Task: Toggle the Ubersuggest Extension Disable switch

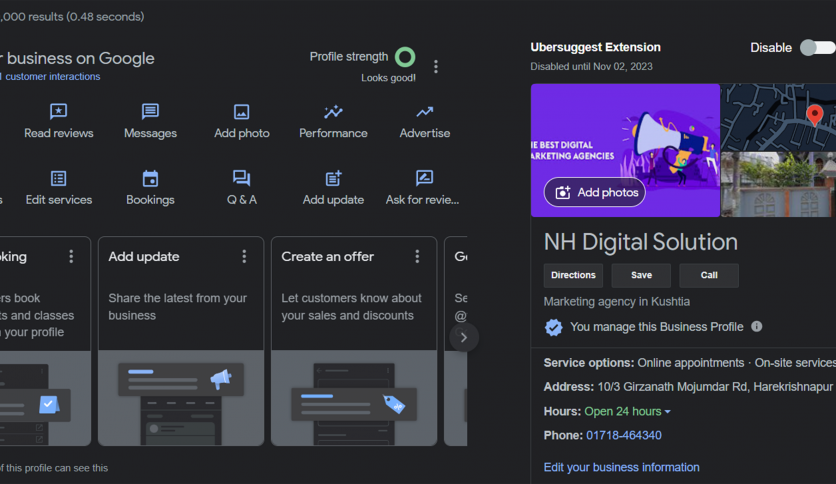Action: tap(816, 48)
